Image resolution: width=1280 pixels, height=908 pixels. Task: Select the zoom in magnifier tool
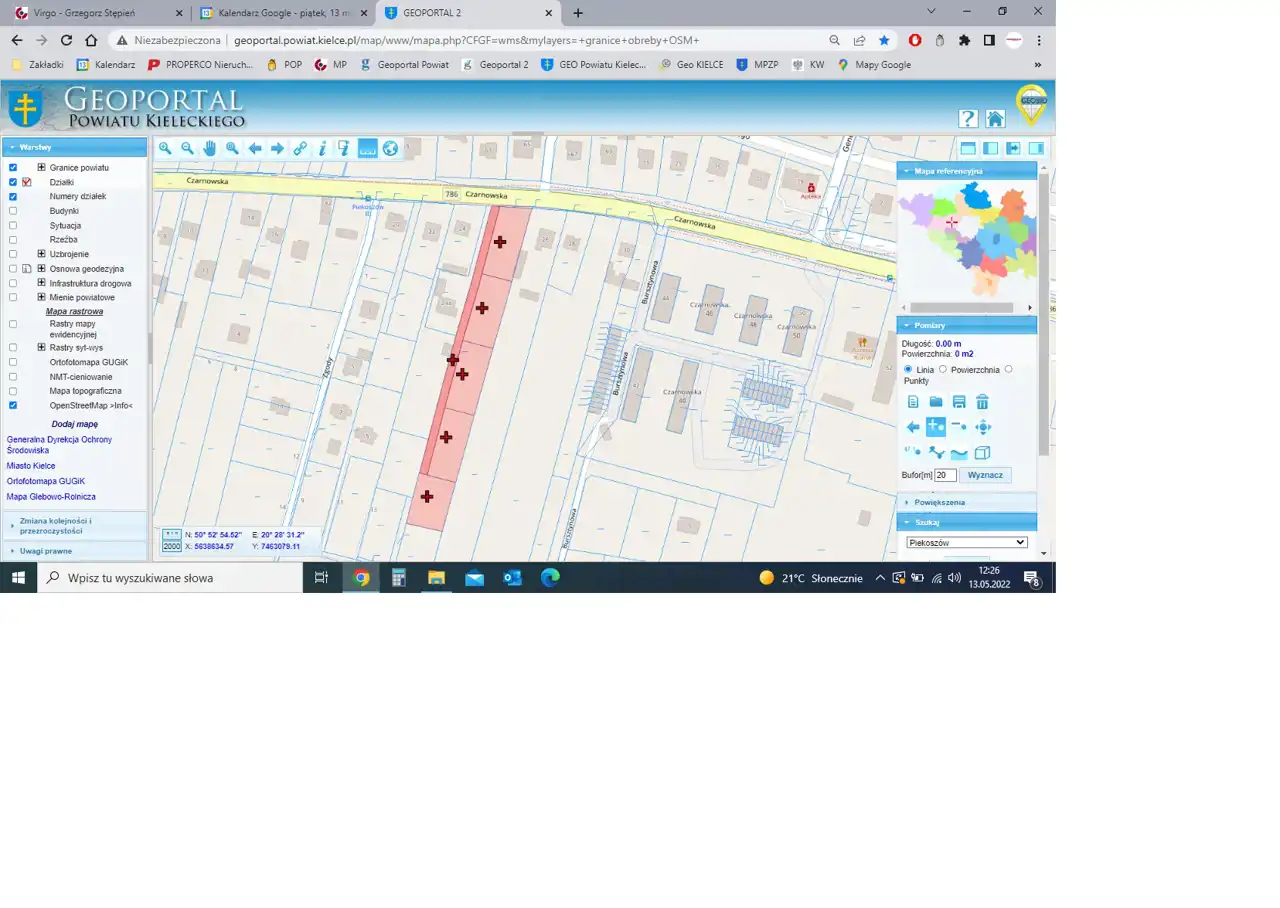click(165, 148)
